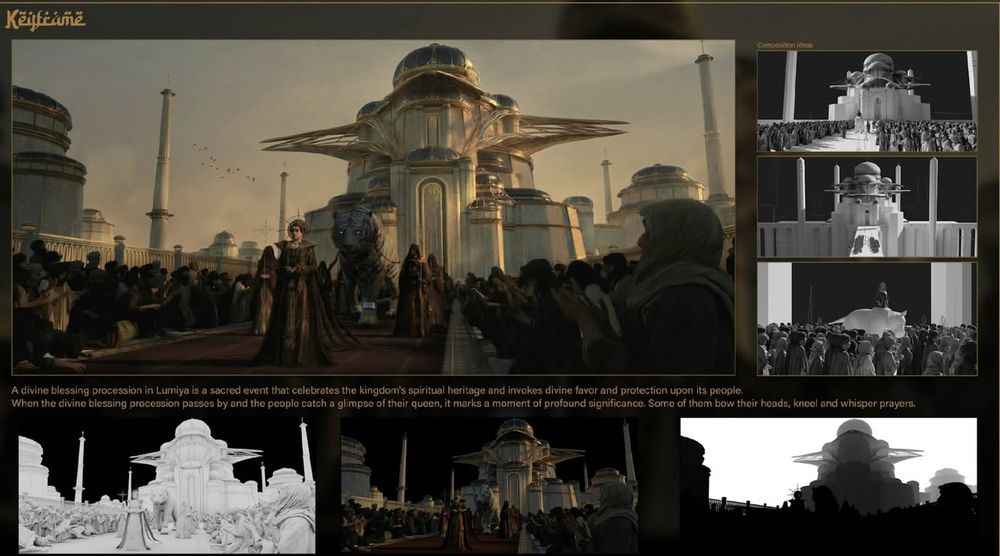Open the white clay render thumbnail
This screenshot has height=556, width=1000.
[x=167, y=485]
